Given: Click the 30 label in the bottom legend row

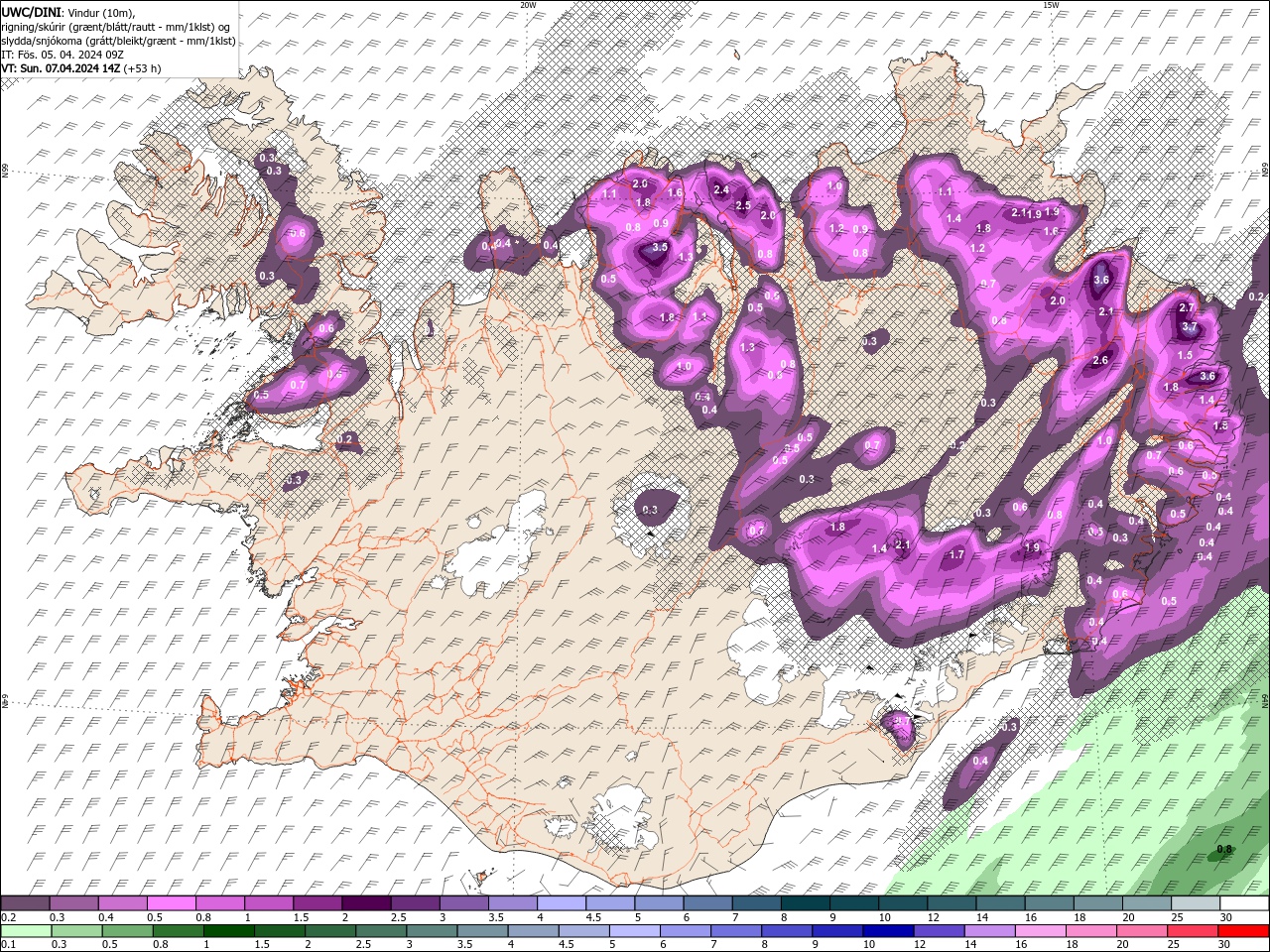Looking at the screenshot, I should [x=1226, y=944].
